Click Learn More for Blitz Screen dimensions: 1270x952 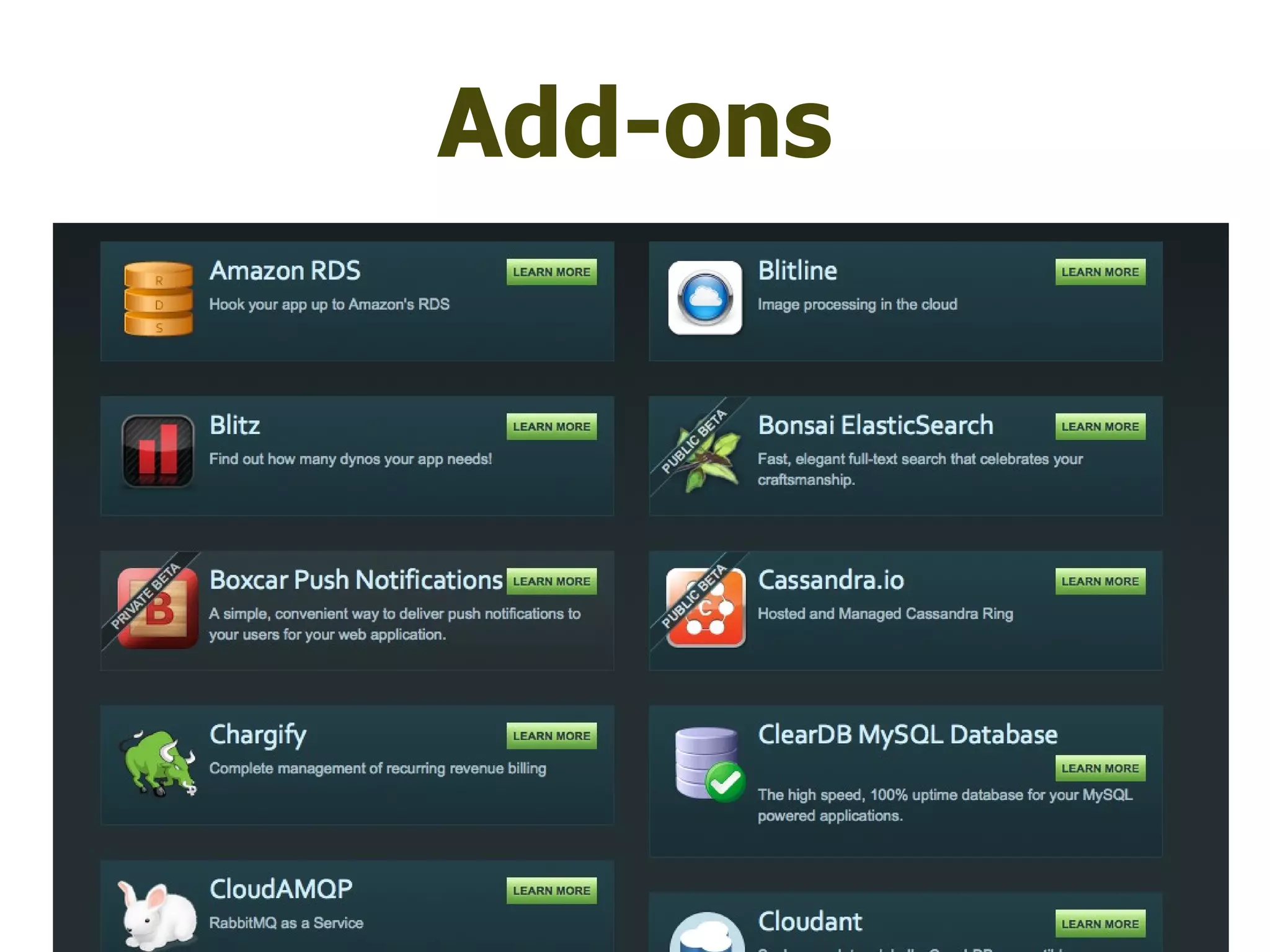(x=551, y=426)
